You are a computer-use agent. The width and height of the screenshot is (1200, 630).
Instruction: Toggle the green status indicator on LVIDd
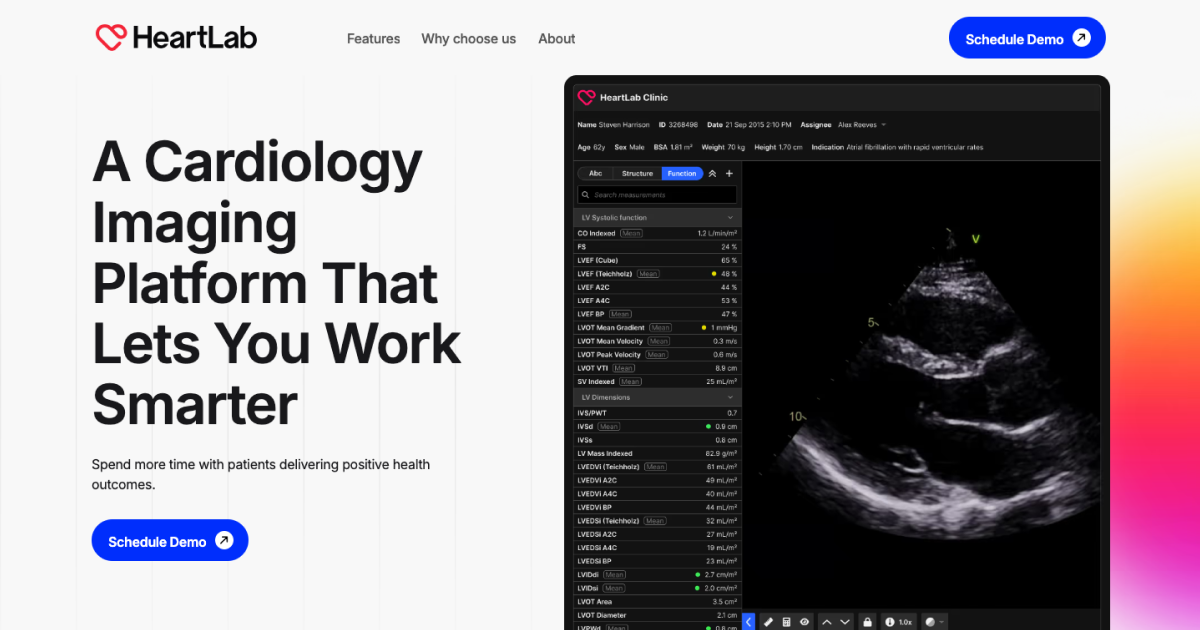coord(696,574)
